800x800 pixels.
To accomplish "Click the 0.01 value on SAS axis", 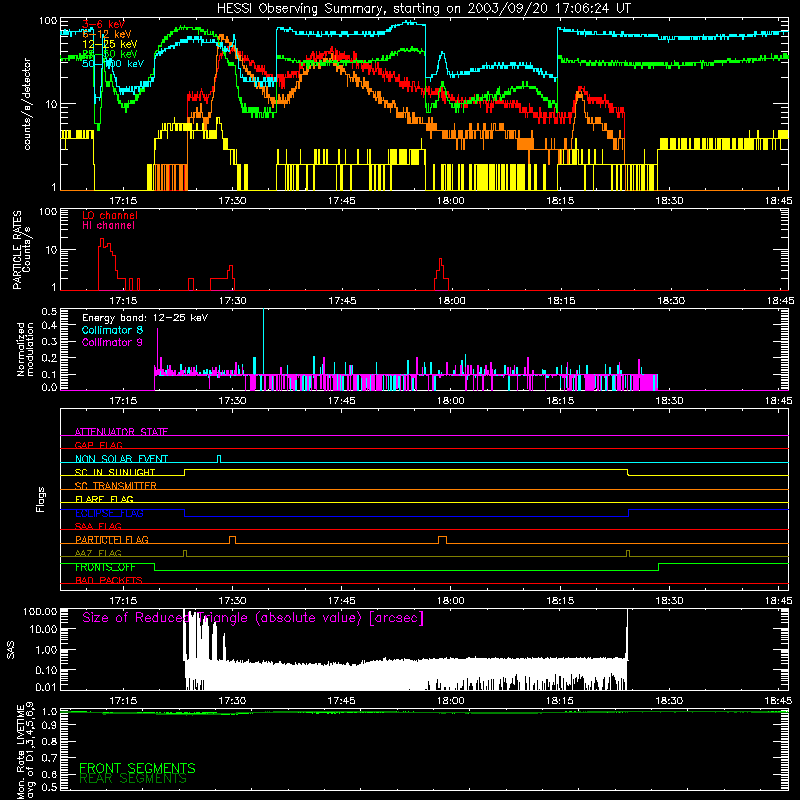I will (46, 687).
